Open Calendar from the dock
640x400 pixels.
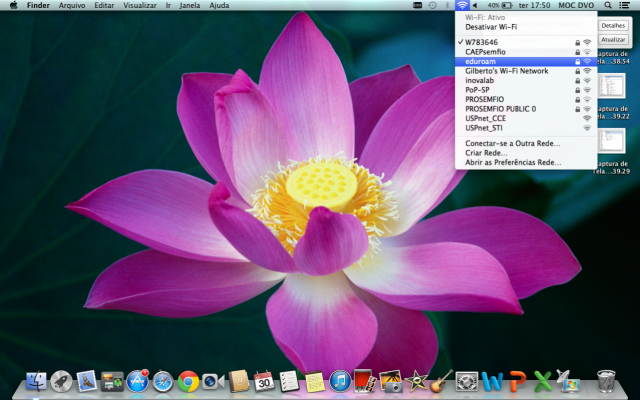264,381
